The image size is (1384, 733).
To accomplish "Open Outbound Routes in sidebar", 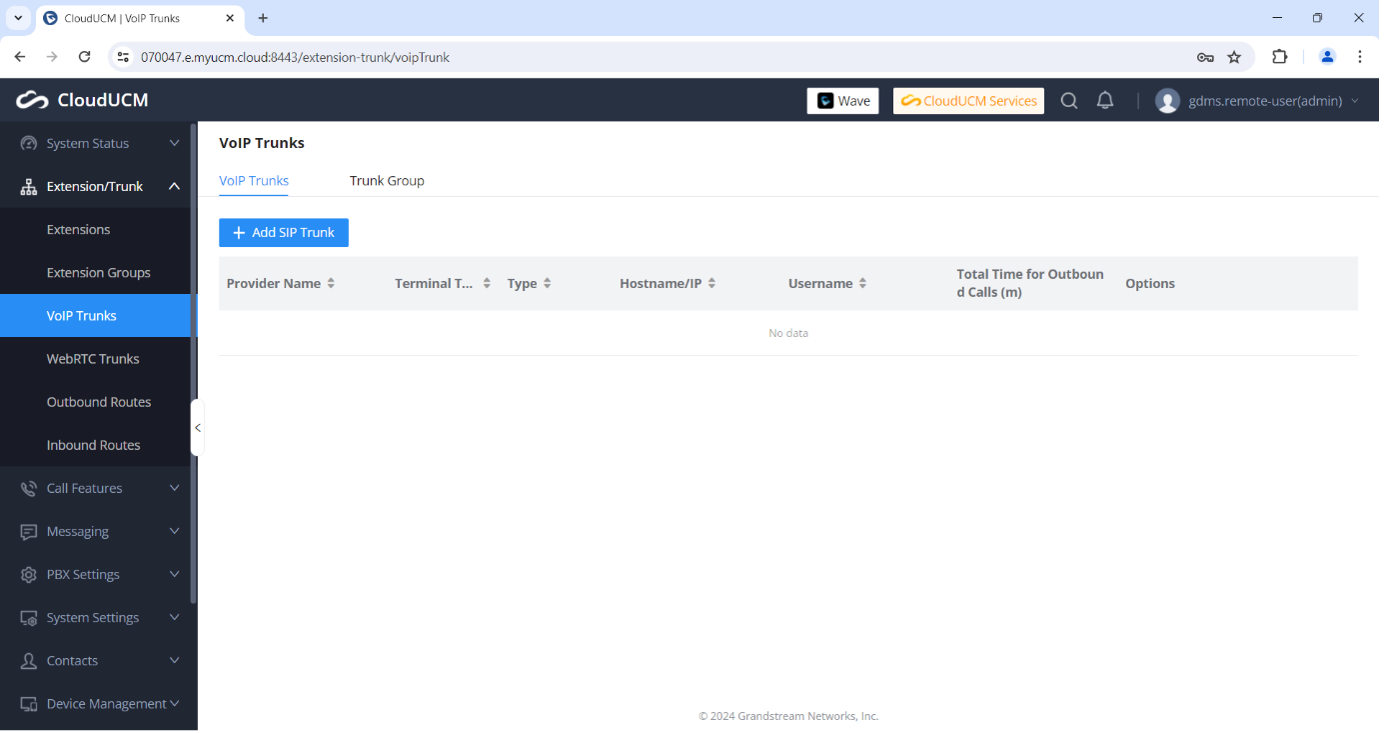I will (x=99, y=402).
